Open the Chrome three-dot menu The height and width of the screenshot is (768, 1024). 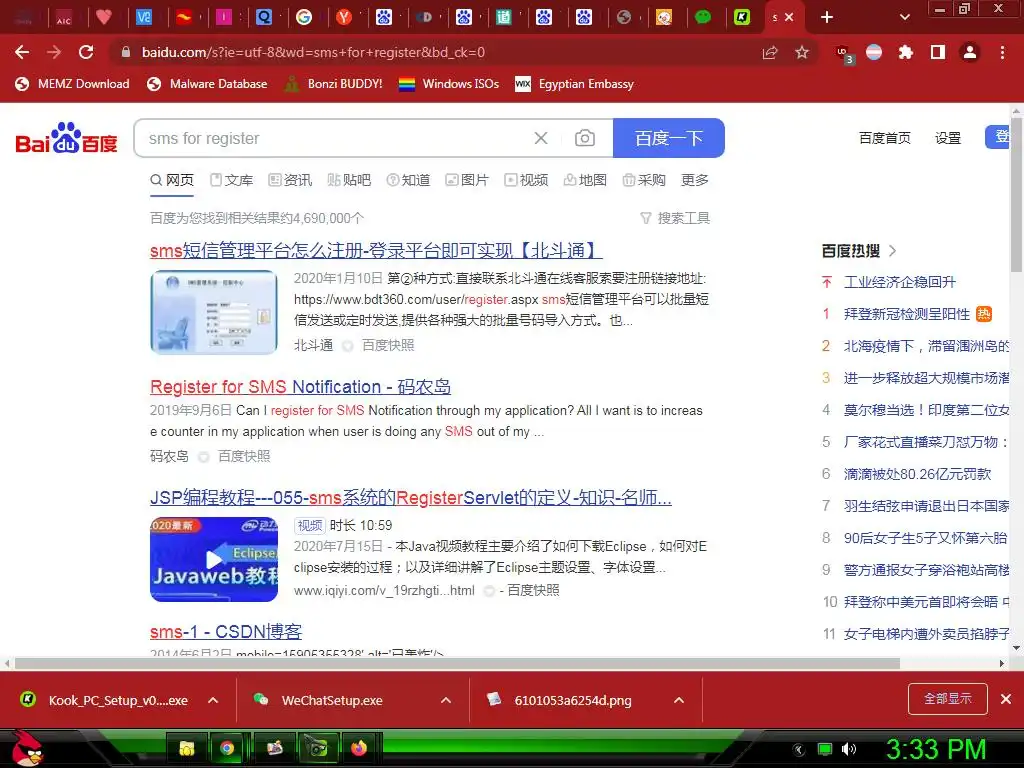coord(1002,52)
